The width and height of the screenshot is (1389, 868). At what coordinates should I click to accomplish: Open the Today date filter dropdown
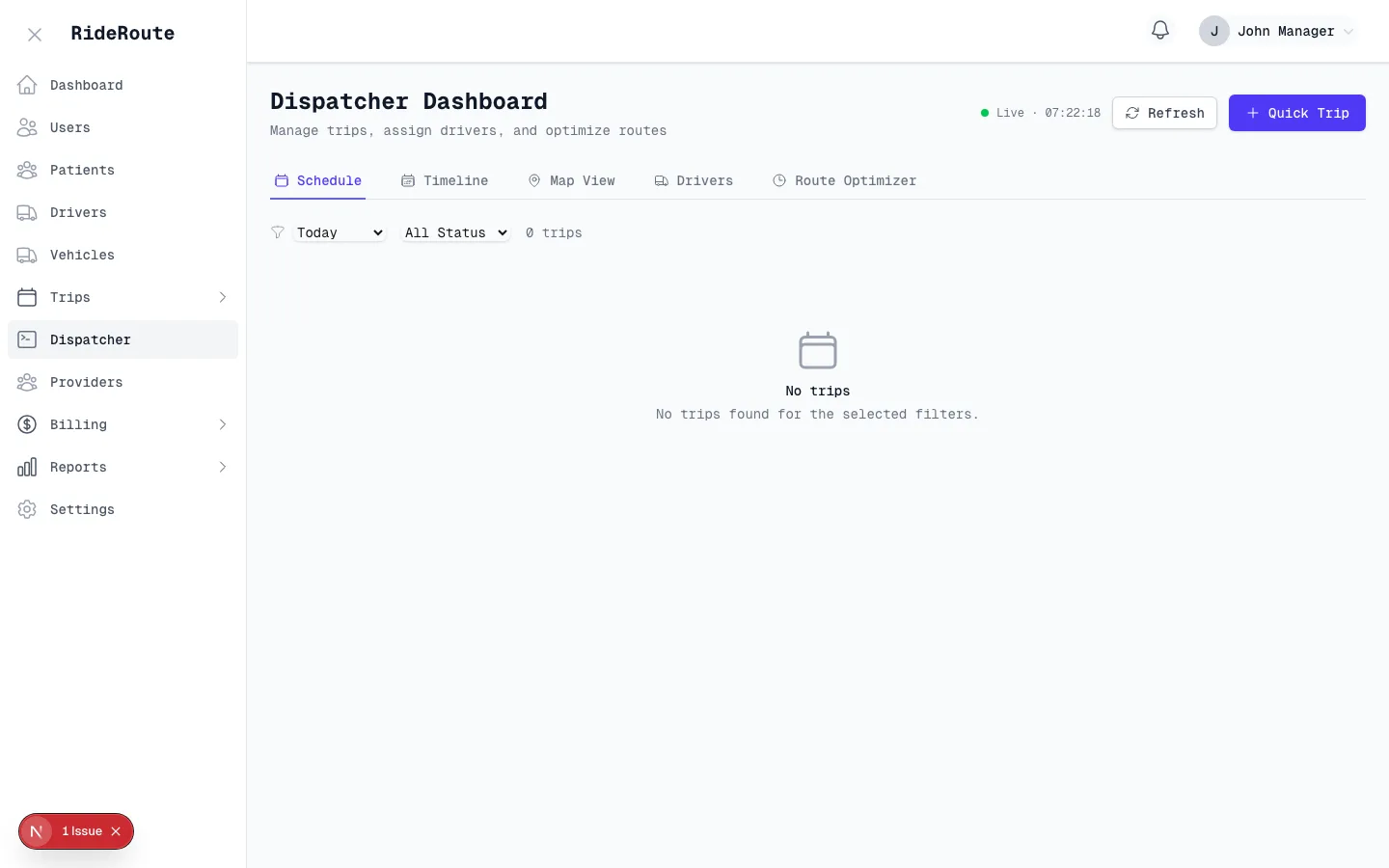tap(340, 232)
